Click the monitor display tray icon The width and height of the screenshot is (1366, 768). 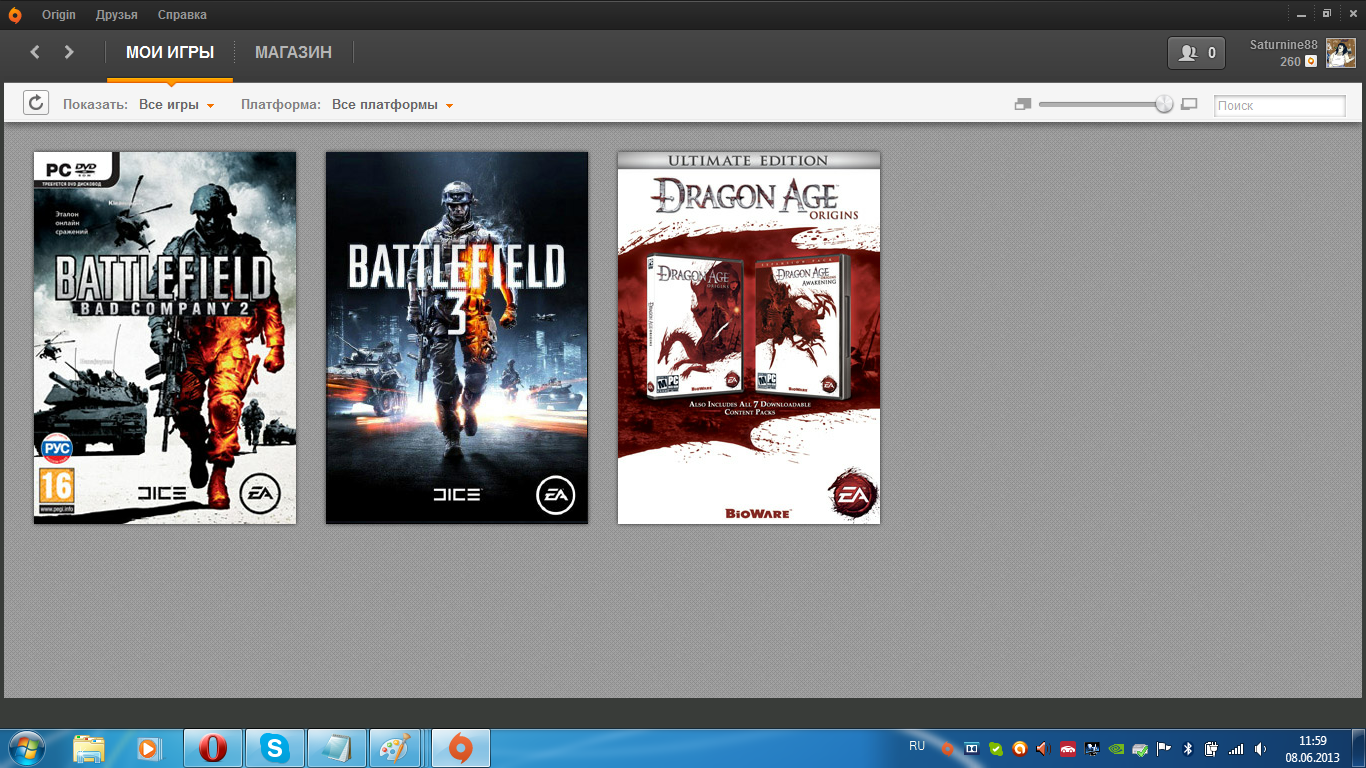(x=1092, y=748)
